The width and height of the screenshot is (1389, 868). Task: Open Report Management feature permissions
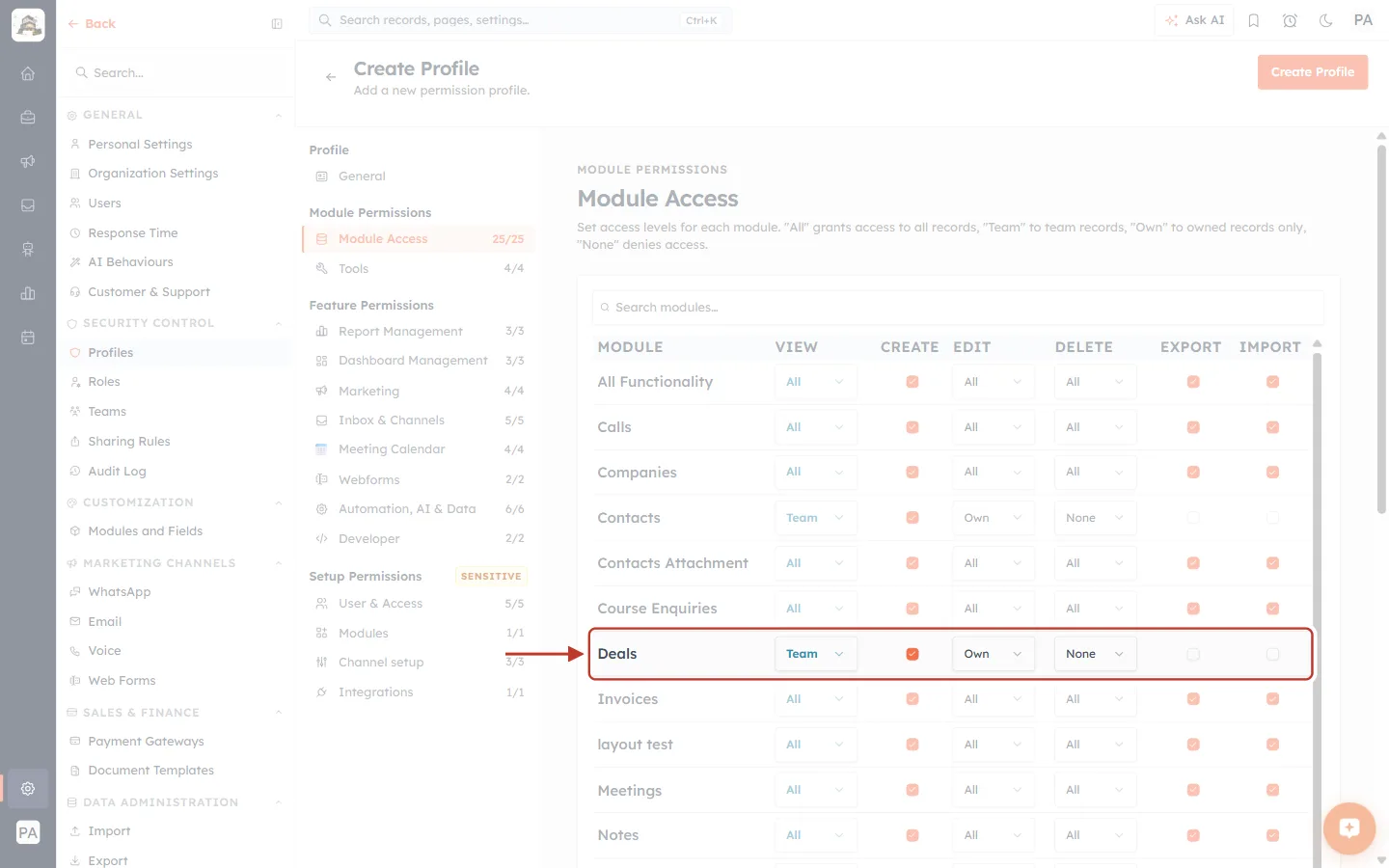point(420,332)
